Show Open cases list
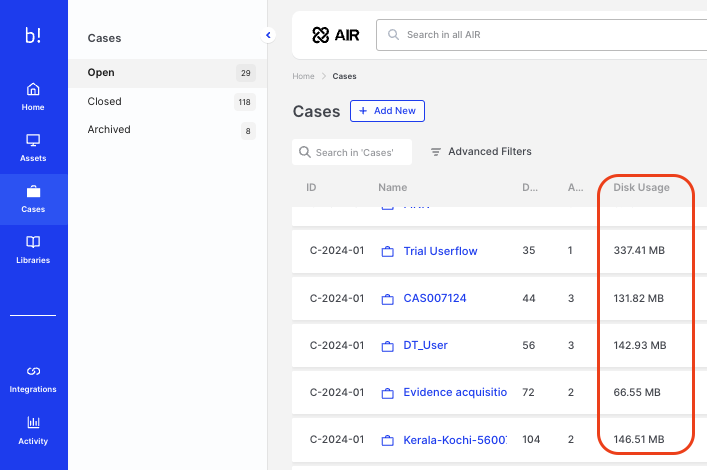Image resolution: width=707 pixels, height=470 pixels. [x=101, y=73]
